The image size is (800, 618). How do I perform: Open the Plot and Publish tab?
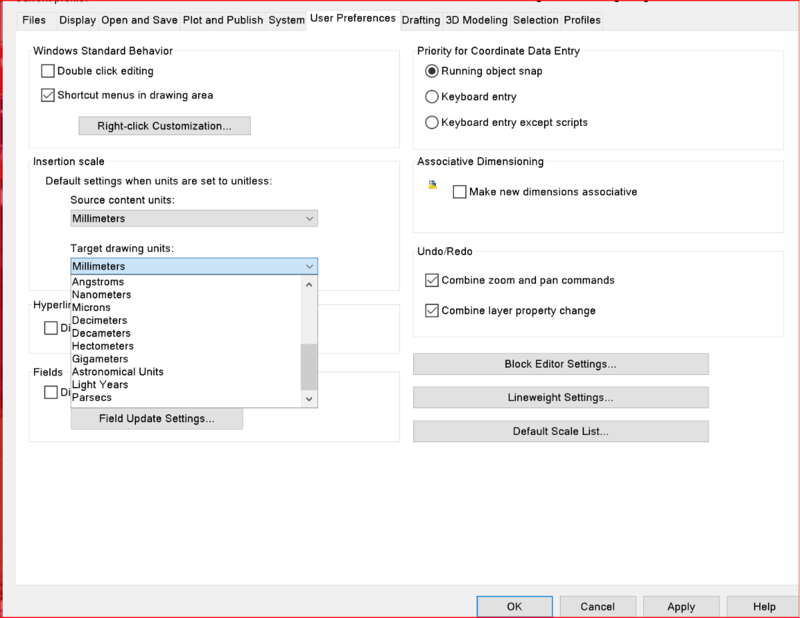tap(223, 20)
